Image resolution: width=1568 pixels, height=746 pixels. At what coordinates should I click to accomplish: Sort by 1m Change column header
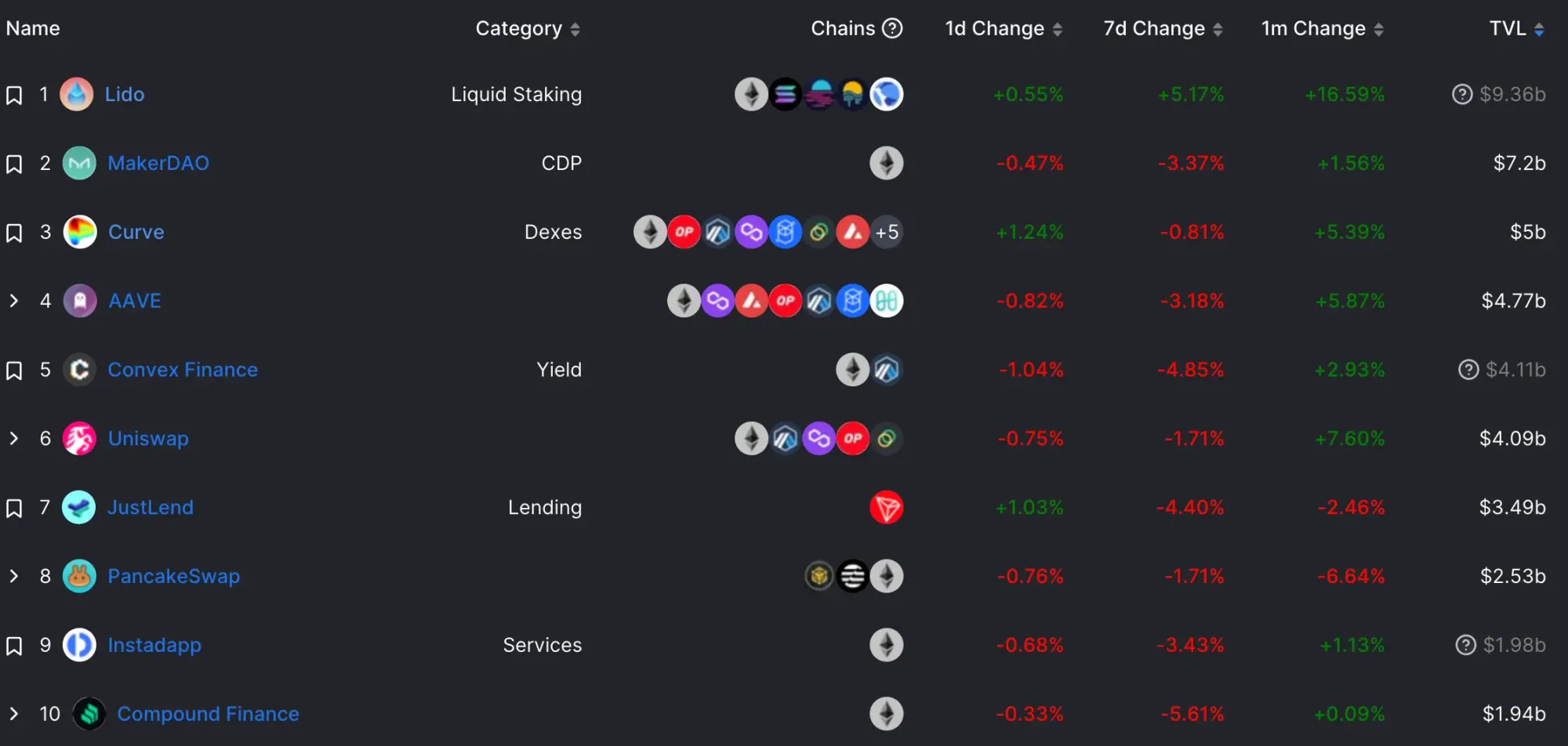1322,29
